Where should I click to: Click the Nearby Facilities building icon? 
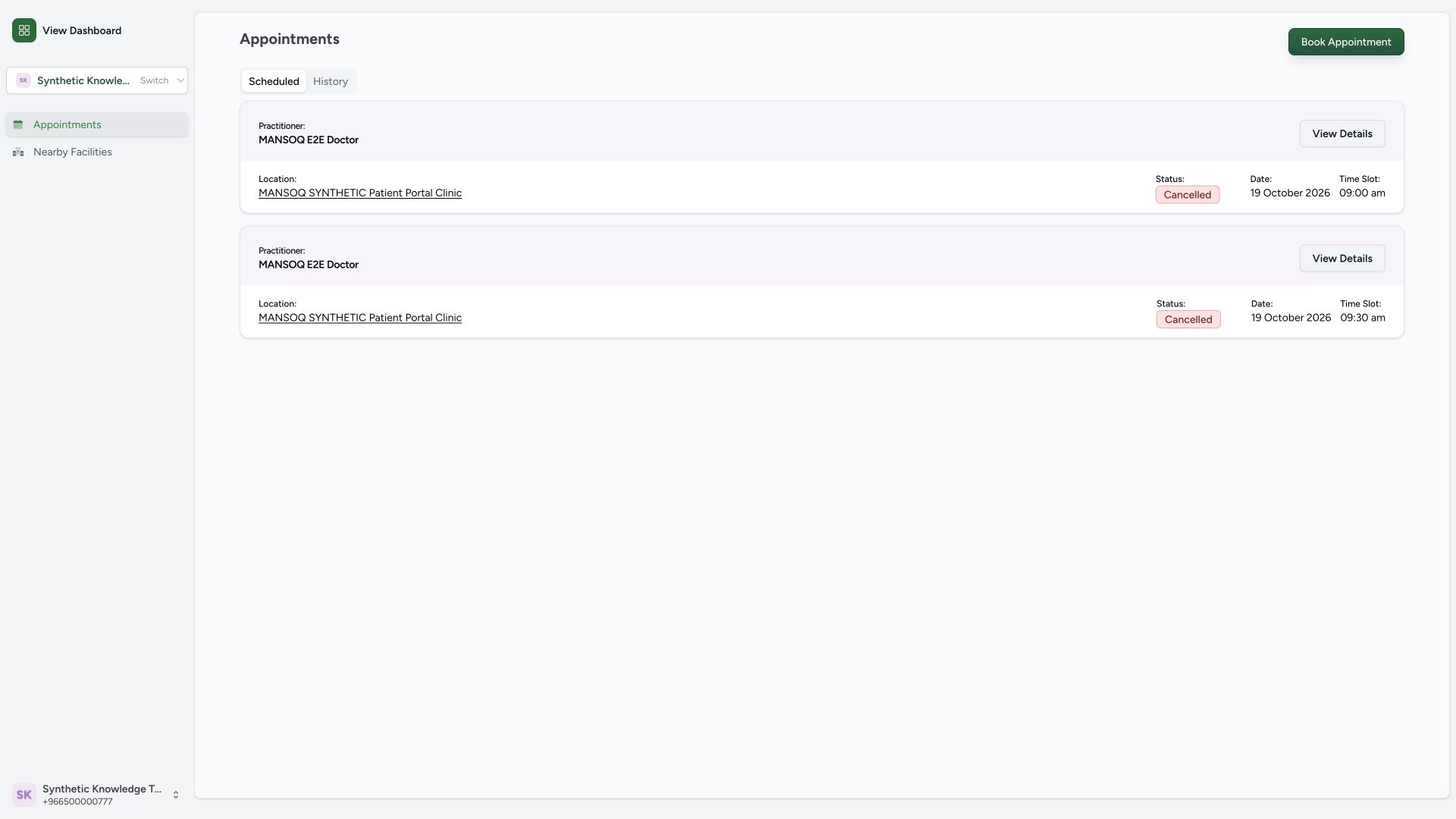[x=18, y=152]
